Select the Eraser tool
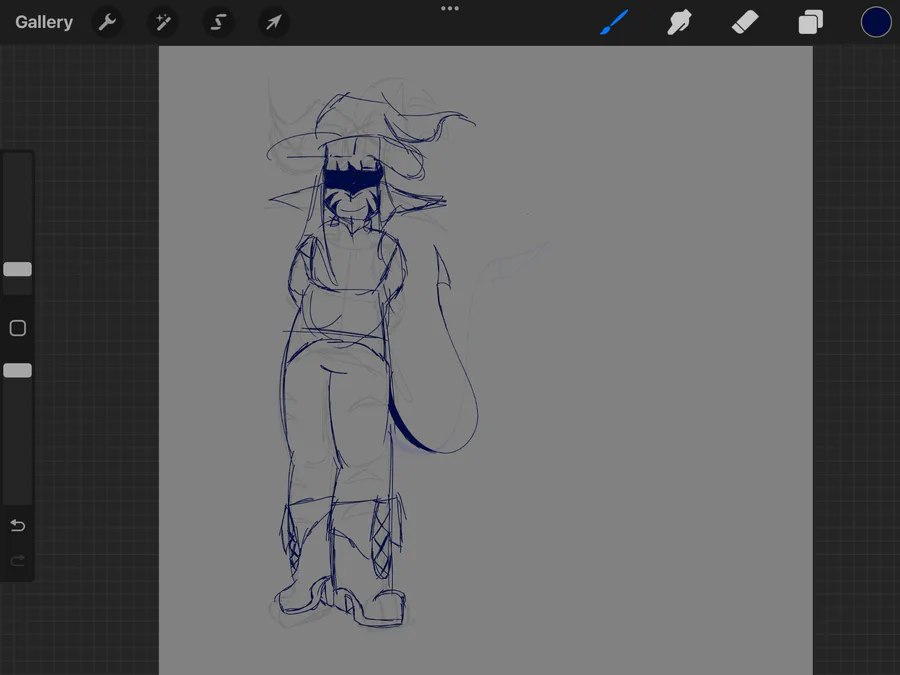Image resolution: width=900 pixels, height=675 pixels. [745, 22]
